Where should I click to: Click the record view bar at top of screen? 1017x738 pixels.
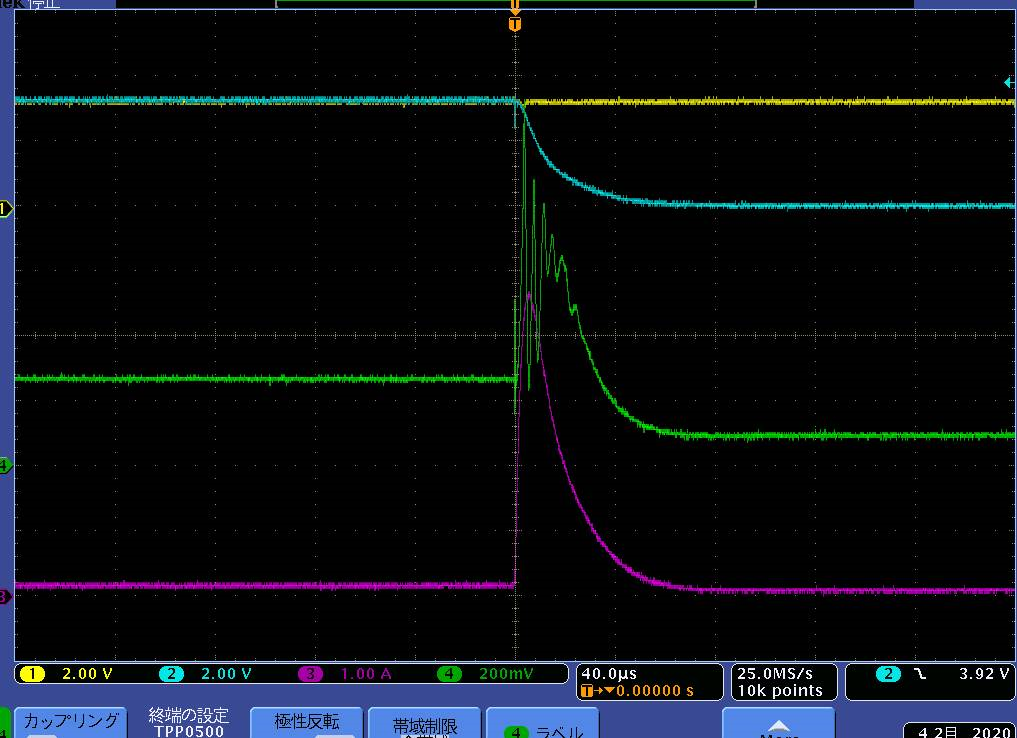tap(516, 4)
